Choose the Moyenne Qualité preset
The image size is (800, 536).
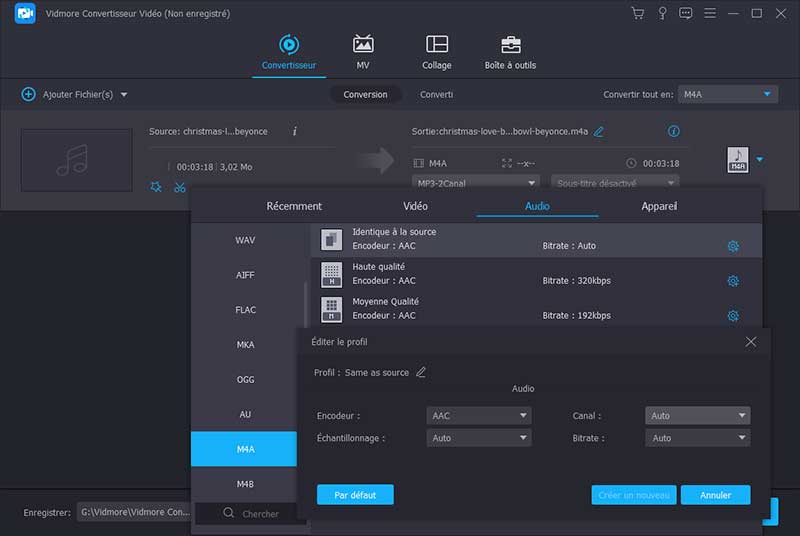[536, 309]
